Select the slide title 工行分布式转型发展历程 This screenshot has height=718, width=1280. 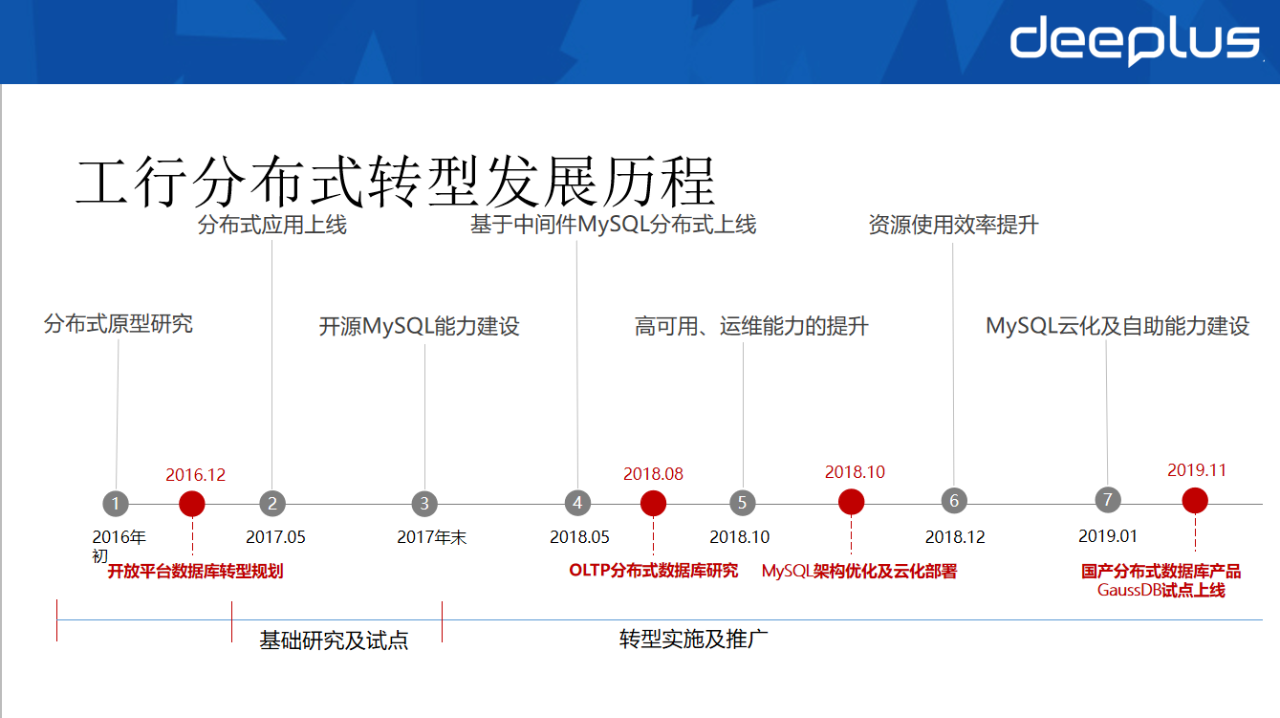[396, 181]
